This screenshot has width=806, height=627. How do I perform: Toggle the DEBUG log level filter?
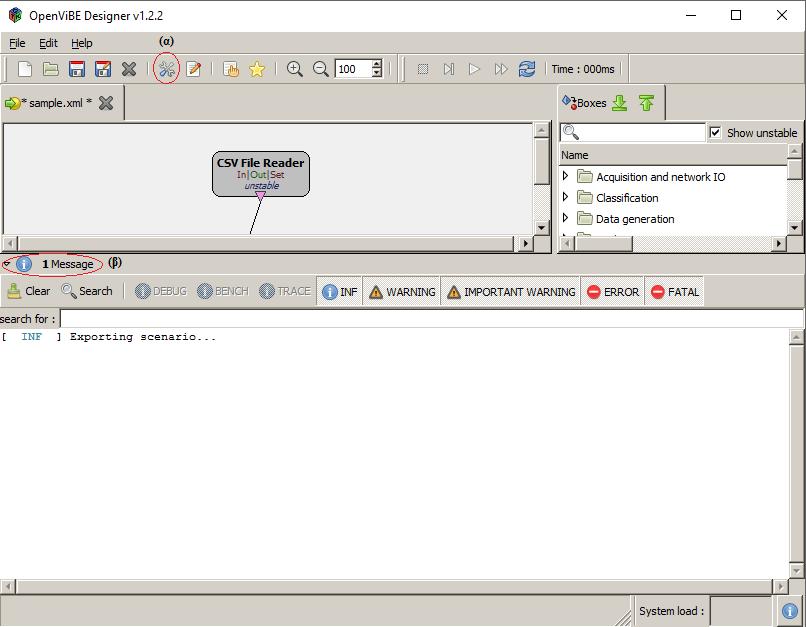coord(161,291)
